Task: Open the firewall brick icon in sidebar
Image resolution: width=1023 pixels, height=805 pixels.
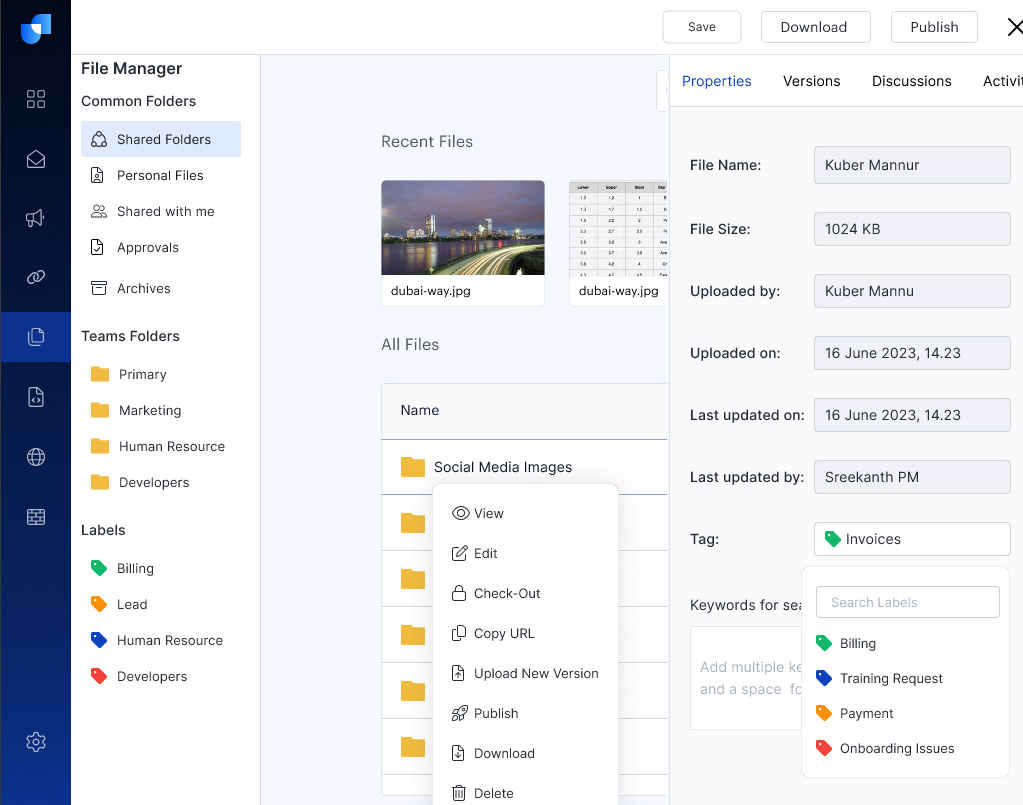Action: [x=36, y=517]
